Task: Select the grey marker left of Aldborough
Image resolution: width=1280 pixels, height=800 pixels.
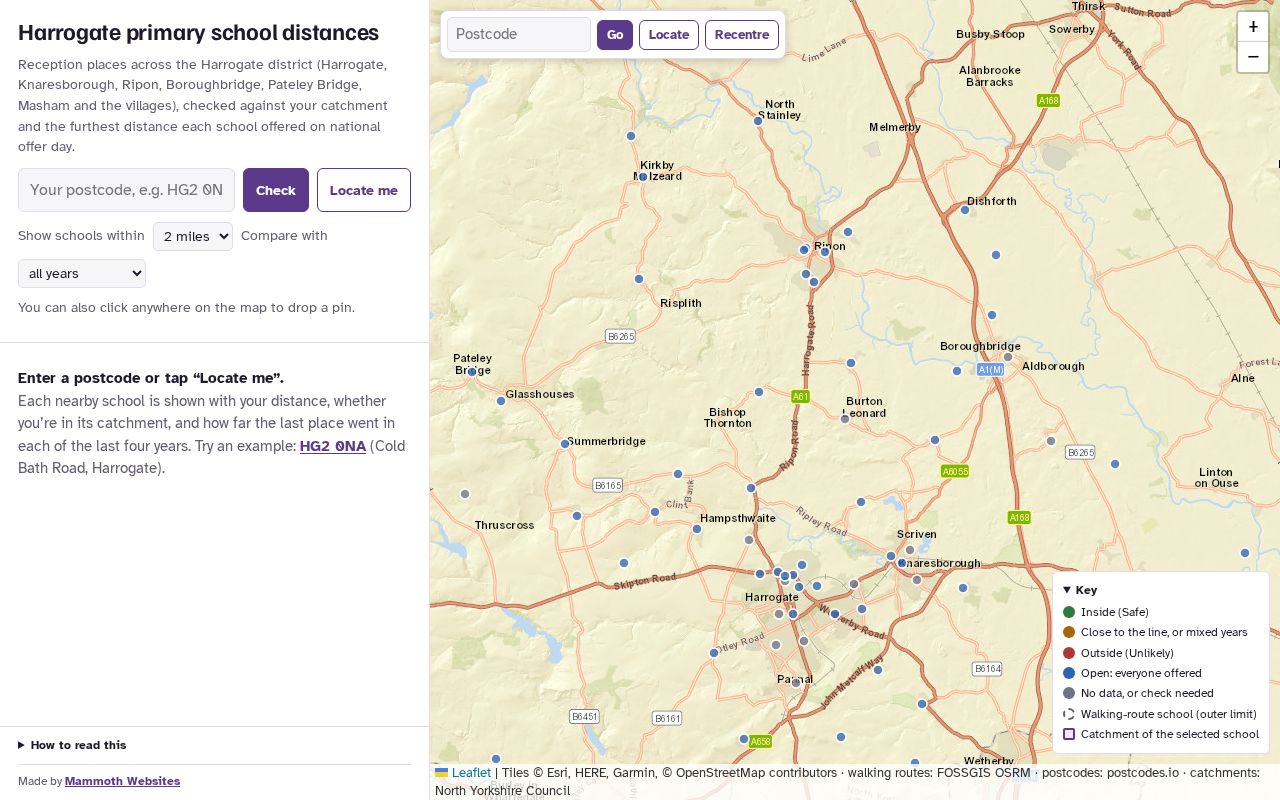Action: coord(1008,357)
